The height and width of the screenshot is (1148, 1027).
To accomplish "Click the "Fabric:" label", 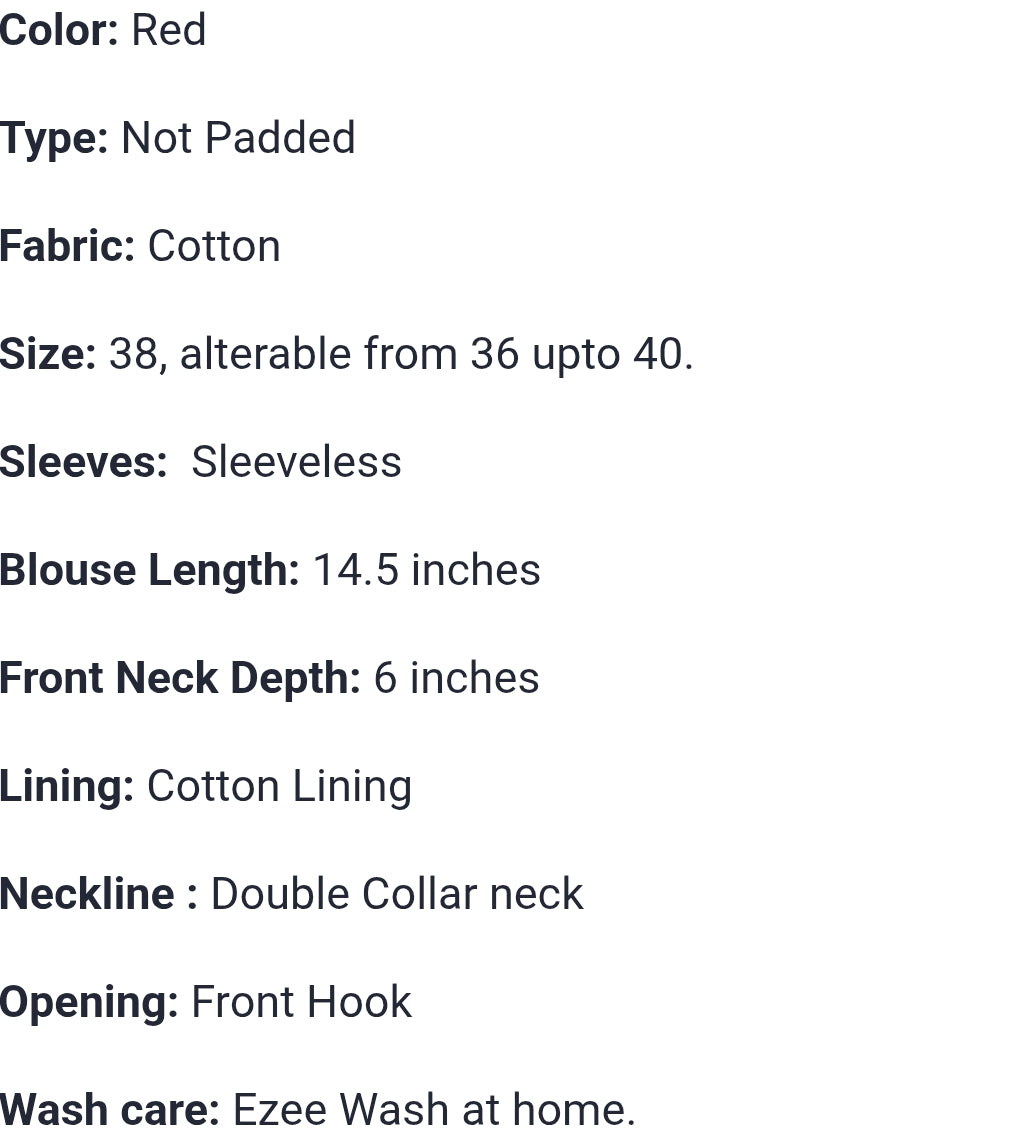I will 67,246.
